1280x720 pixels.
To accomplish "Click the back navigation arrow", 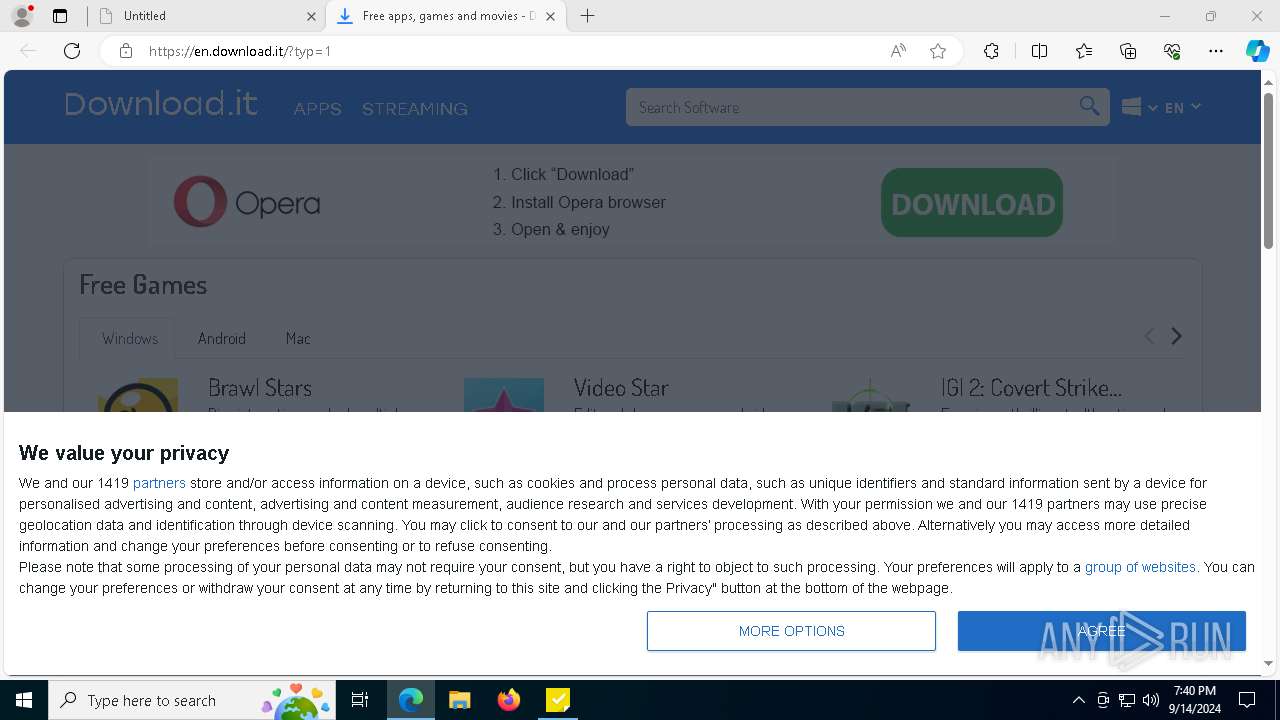I will pyautogui.click(x=28, y=51).
